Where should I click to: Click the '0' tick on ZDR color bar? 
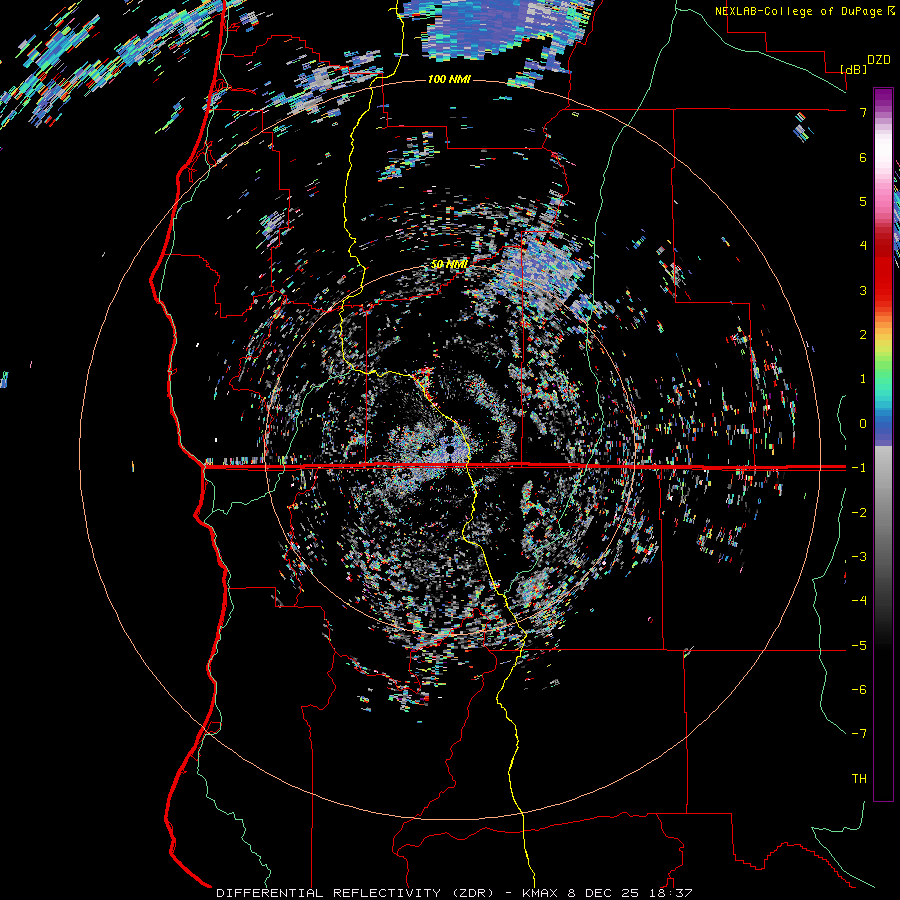click(x=863, y=424)
